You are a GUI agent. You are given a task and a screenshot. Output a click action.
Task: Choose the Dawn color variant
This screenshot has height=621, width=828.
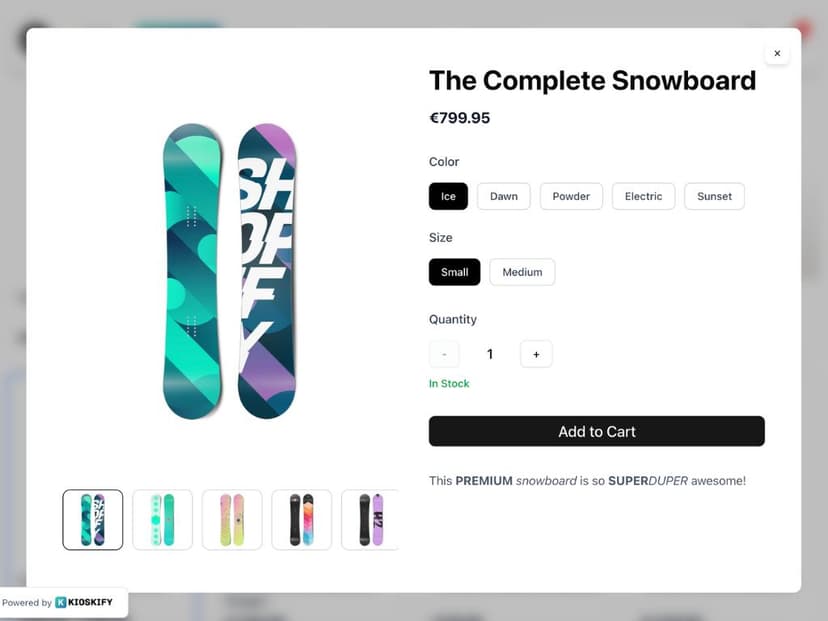coord(503,196)
